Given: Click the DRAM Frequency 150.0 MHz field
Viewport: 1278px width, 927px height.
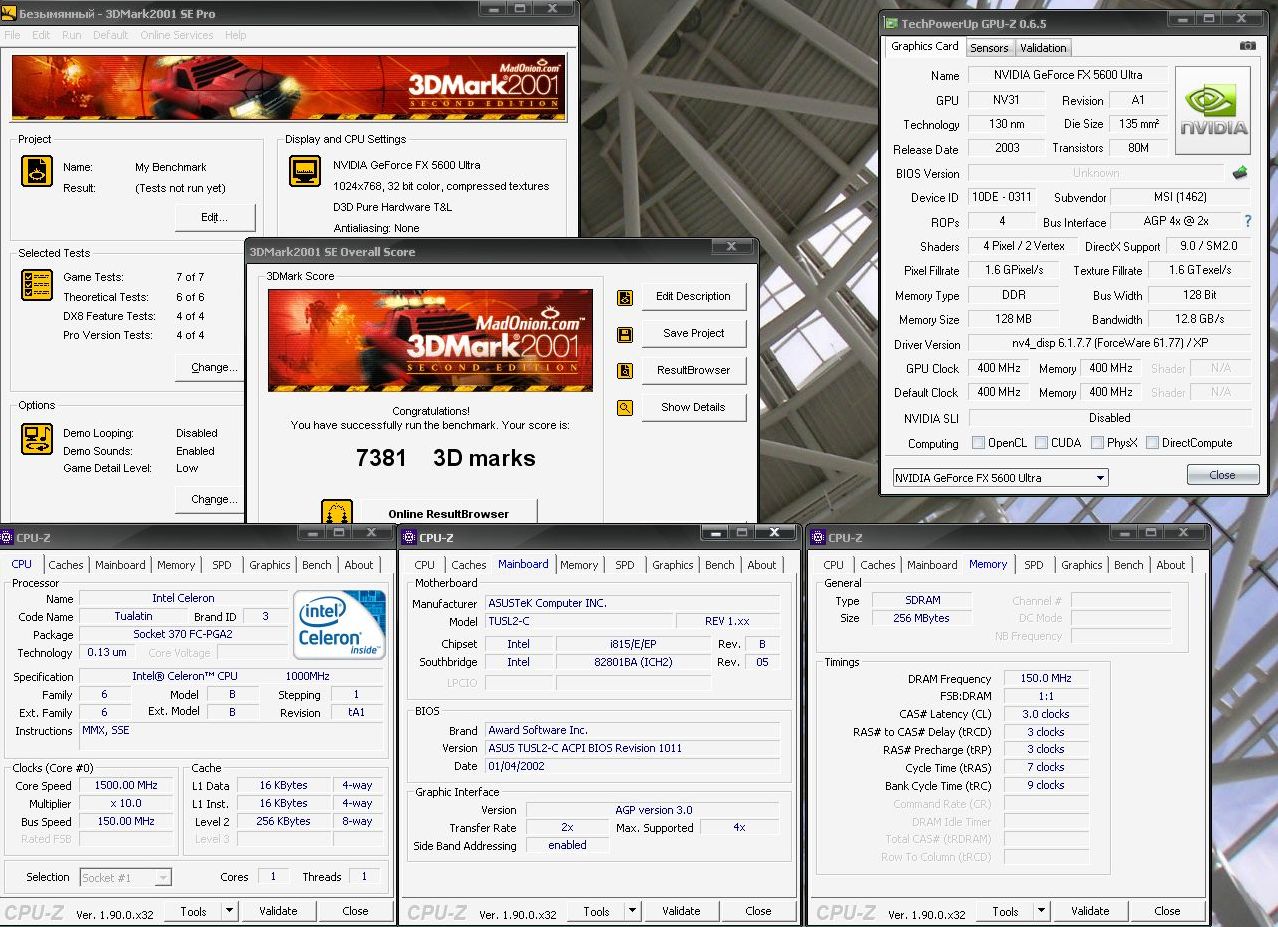Looking at the screenshot, I should [x=1045, y=679].
